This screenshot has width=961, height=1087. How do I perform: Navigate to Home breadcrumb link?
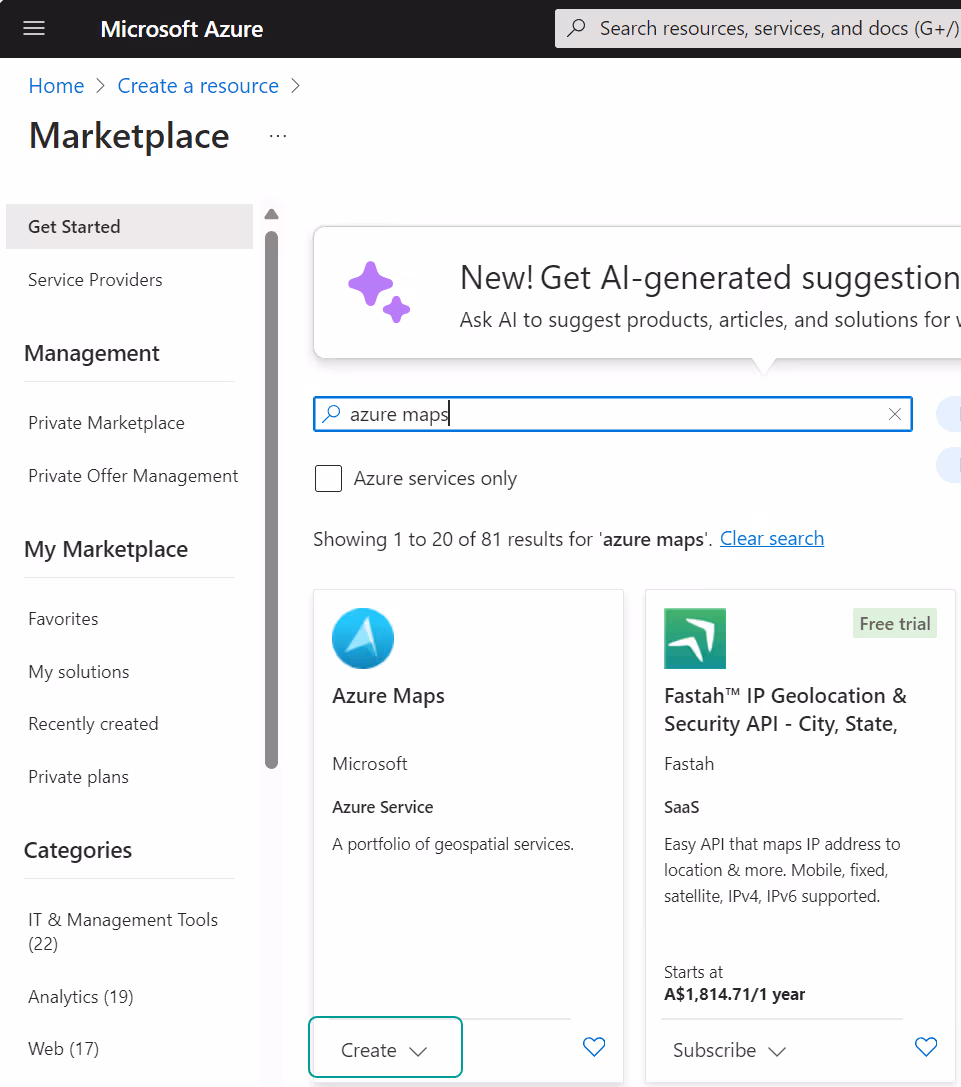pos(56,86)
